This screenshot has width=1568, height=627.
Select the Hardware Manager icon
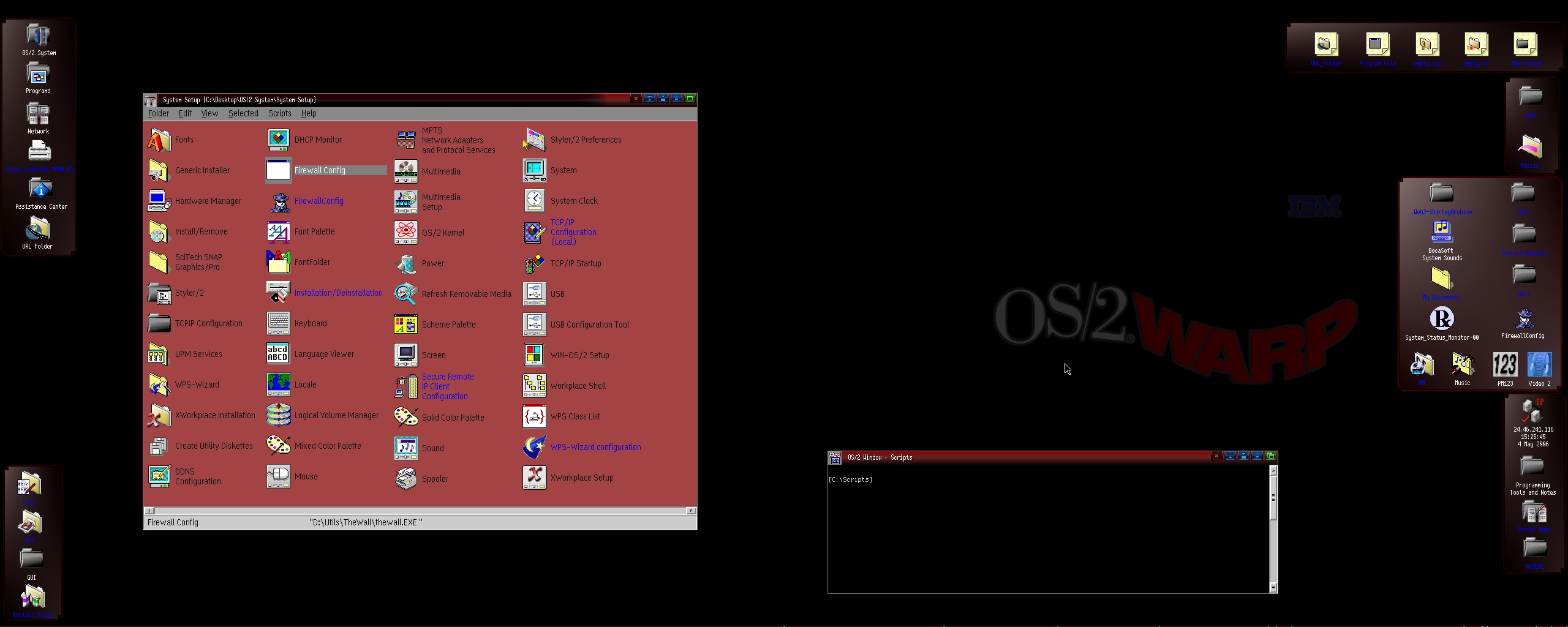click(159, 201)
